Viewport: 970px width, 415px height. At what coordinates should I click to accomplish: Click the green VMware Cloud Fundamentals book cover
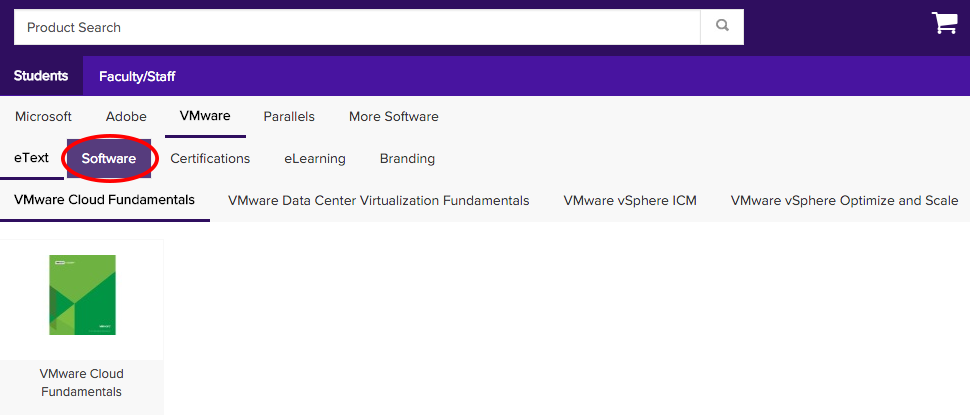[82, 295]
